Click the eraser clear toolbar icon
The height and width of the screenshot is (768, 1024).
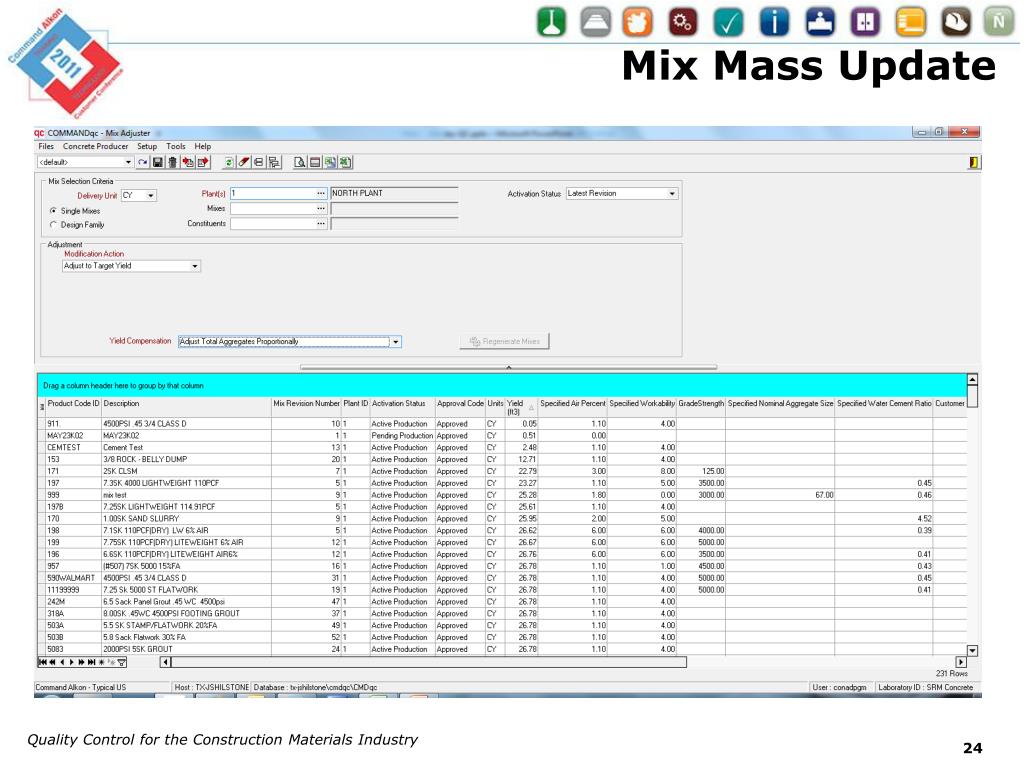click(x=245, y=162)
